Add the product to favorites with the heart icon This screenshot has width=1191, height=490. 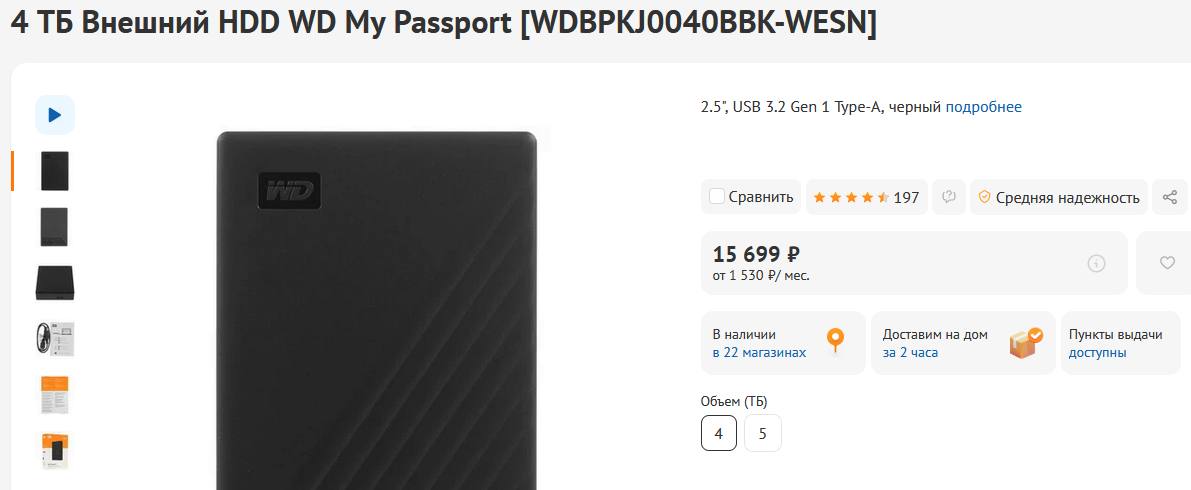click(1167, 263)
